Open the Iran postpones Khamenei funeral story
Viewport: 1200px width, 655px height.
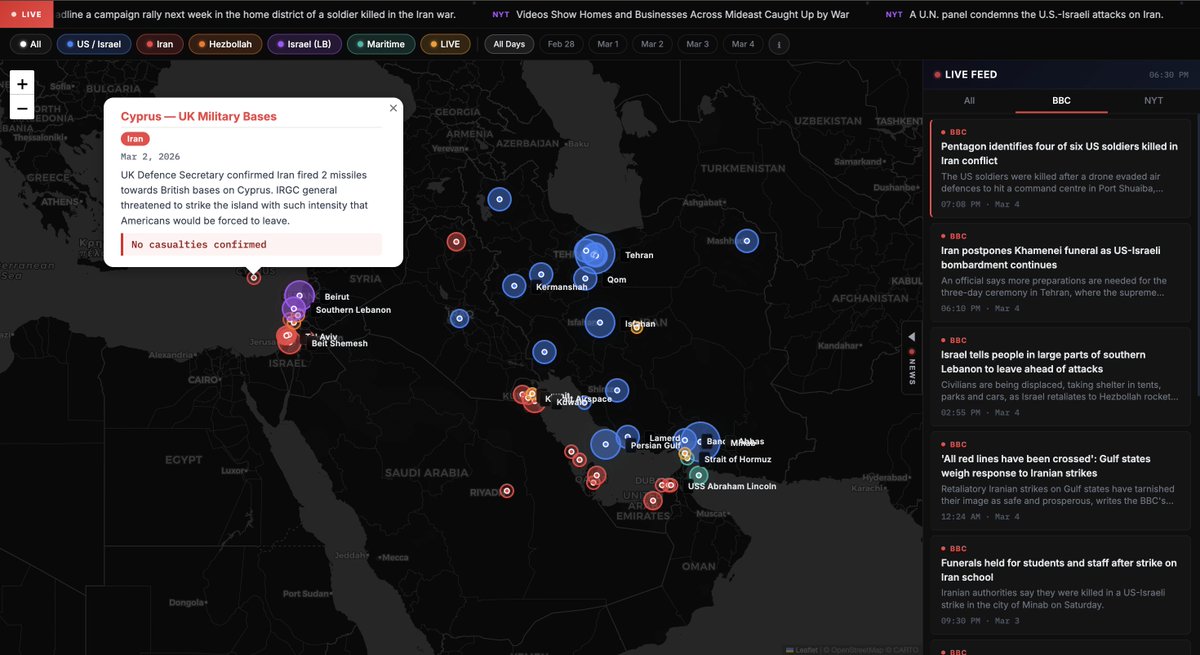point(1061,271)
